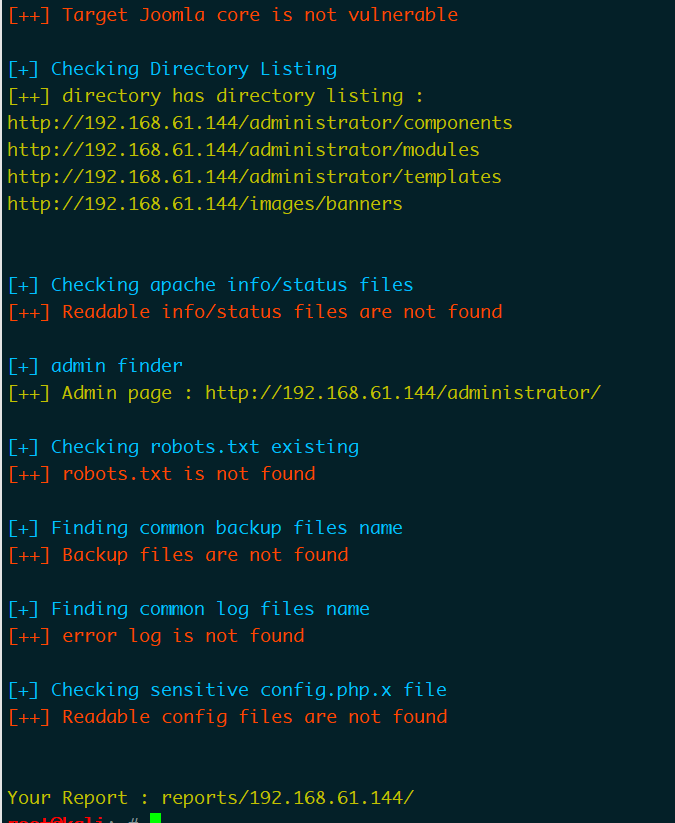
Task: Click the report path reports/192.168.61.144/
Action: pos(288,798)
